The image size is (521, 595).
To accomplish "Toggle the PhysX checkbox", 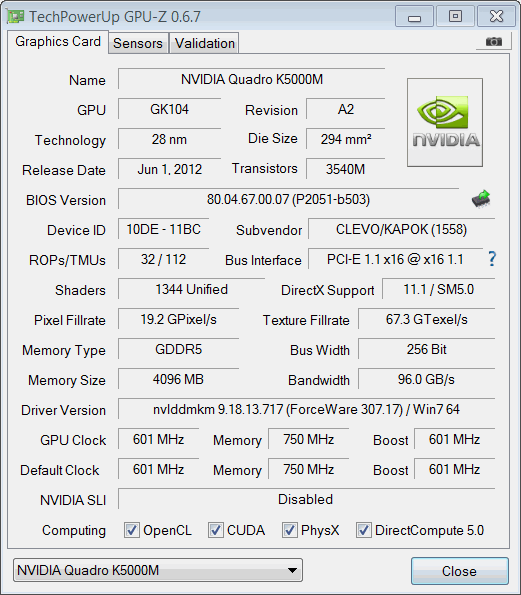I will click(x=289, y=530).
